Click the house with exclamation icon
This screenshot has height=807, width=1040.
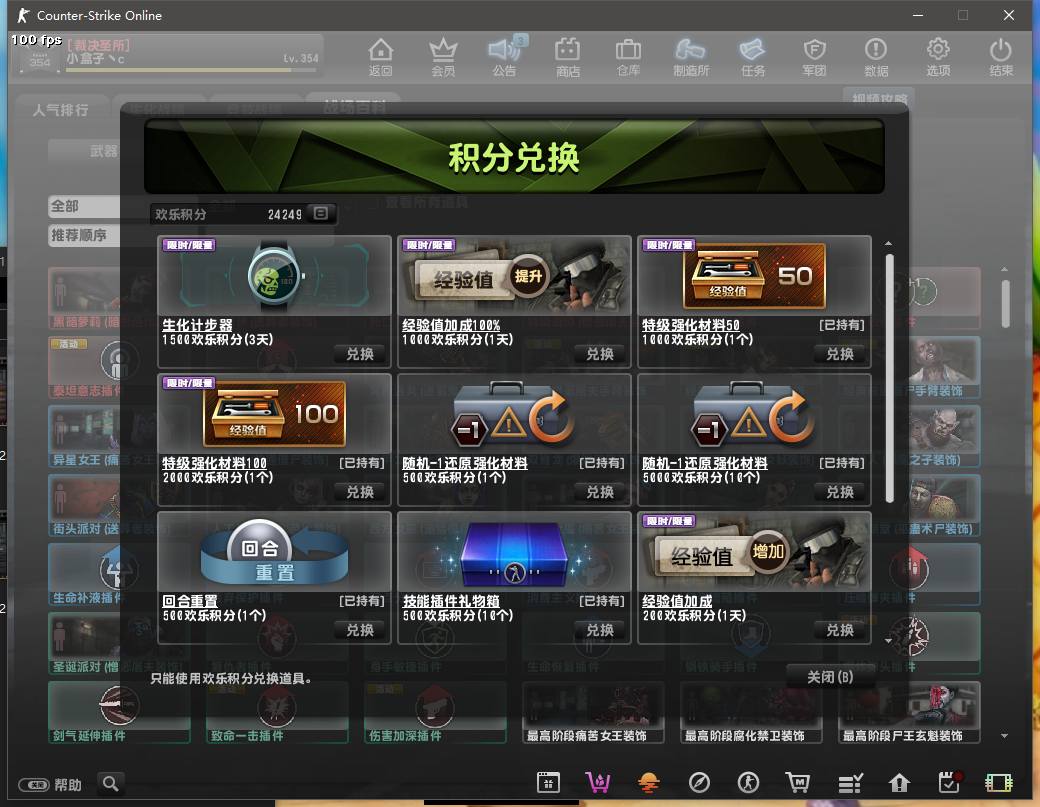899,783
